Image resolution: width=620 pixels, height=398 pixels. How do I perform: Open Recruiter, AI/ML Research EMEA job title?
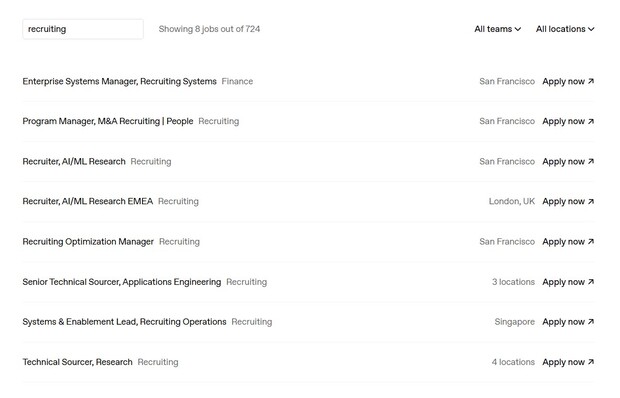[x=88, y=202]
